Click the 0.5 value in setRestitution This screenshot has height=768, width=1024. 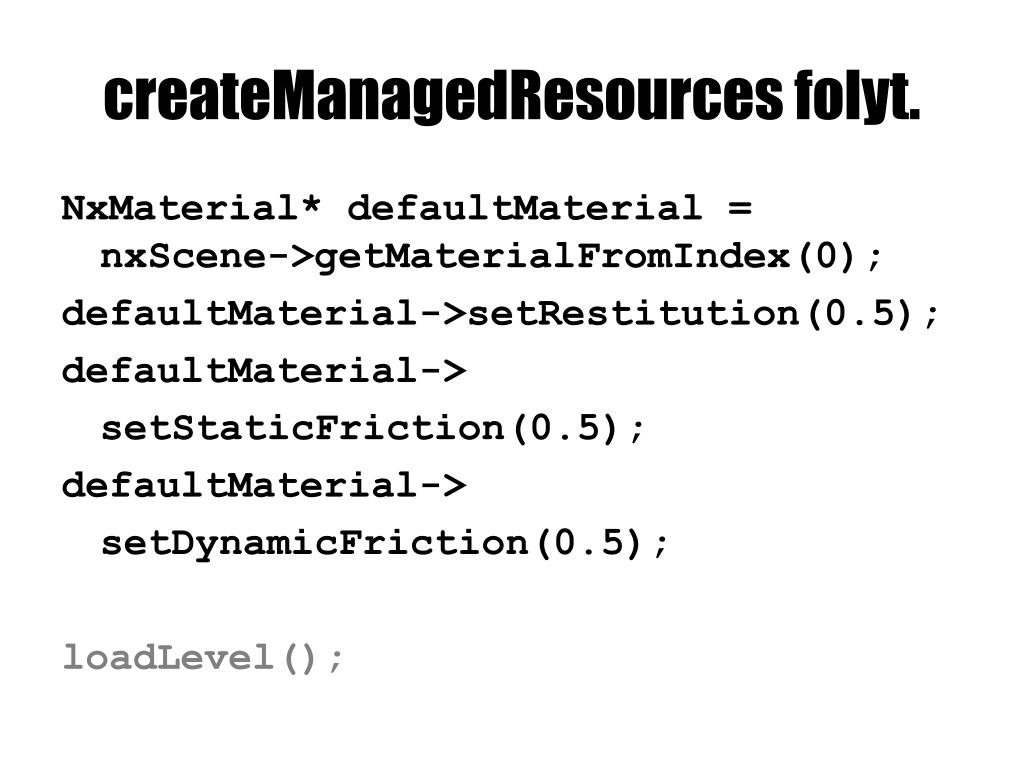point(858,313)
